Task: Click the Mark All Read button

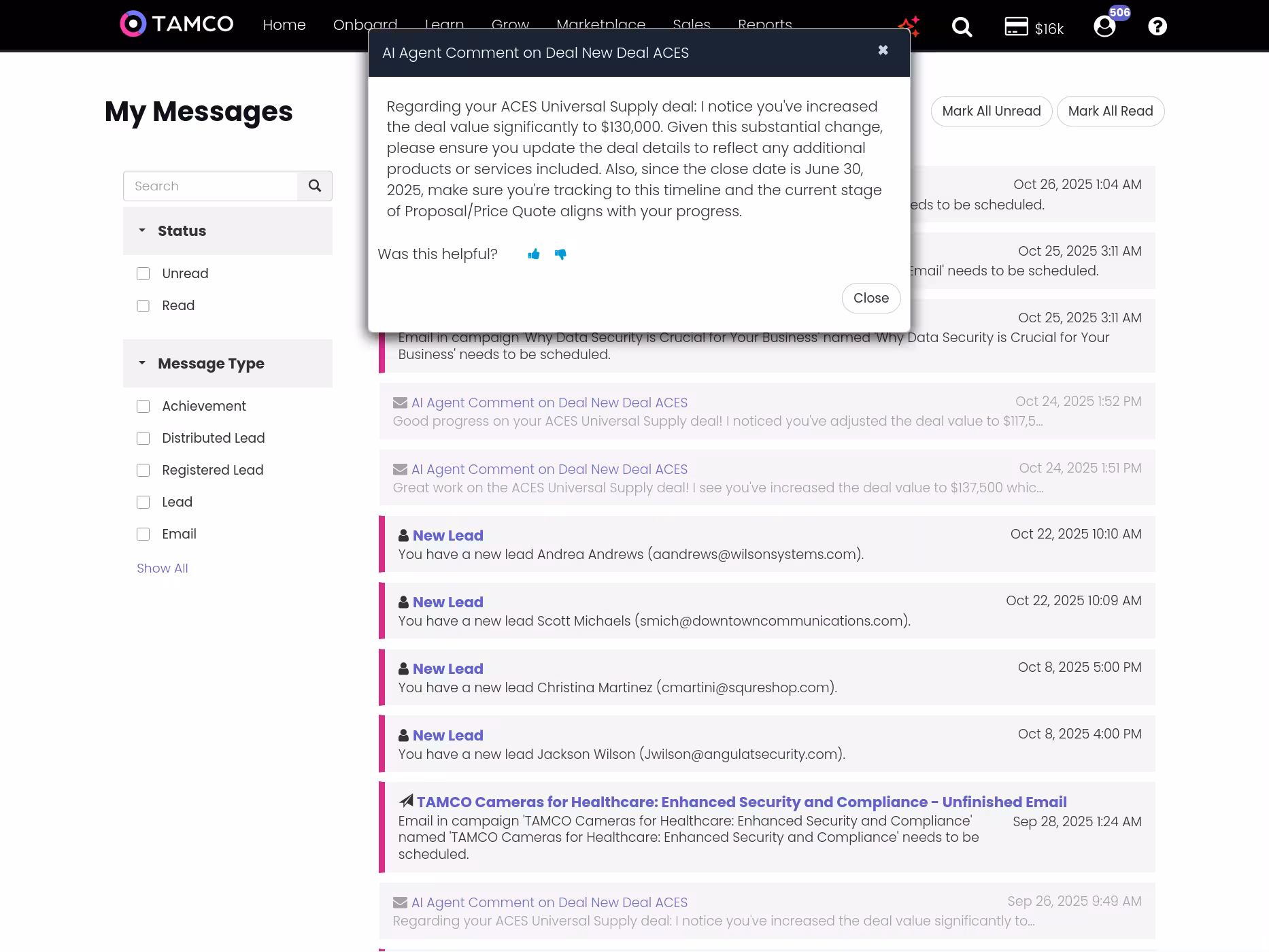Action: [x=1110, y=111]
